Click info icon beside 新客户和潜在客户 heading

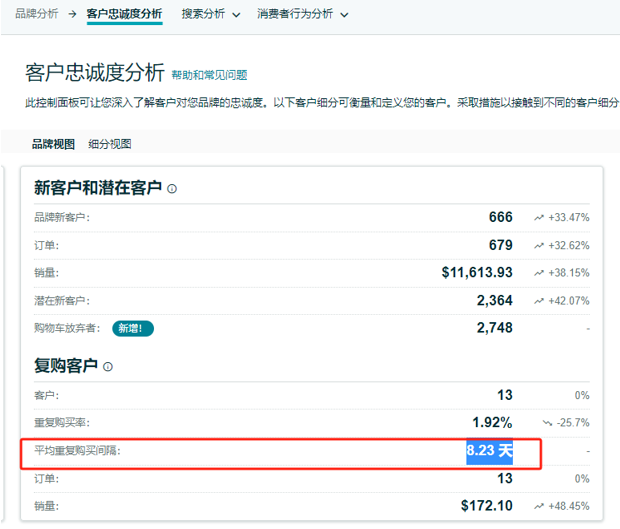(x=173, y=189)
